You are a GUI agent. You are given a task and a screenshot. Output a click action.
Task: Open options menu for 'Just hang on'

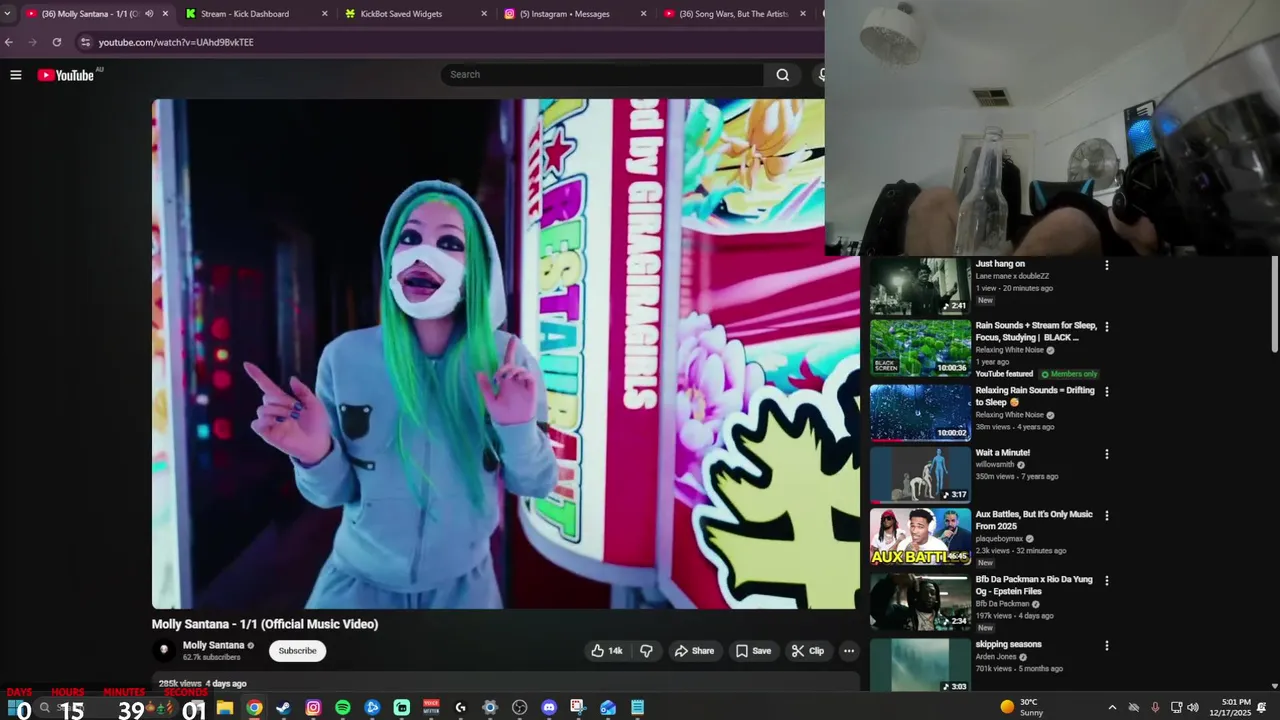tap(1106, 265)
